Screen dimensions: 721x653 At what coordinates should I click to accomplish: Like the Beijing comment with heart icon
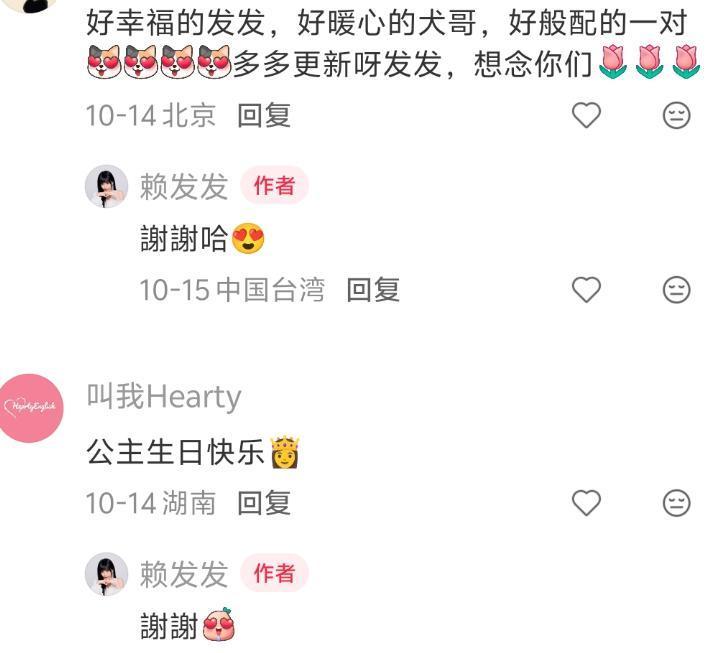click(x=586, y=115)
